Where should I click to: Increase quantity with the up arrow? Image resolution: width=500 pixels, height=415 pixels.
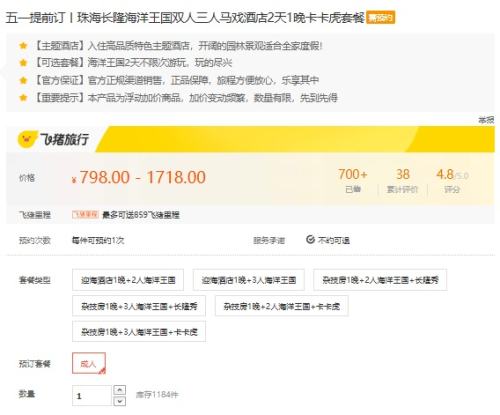pyautogui.click(x=120, y=390)
